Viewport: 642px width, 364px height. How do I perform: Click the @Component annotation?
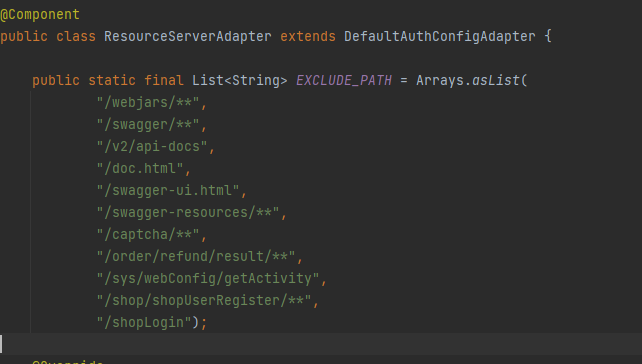pos(40,15)
